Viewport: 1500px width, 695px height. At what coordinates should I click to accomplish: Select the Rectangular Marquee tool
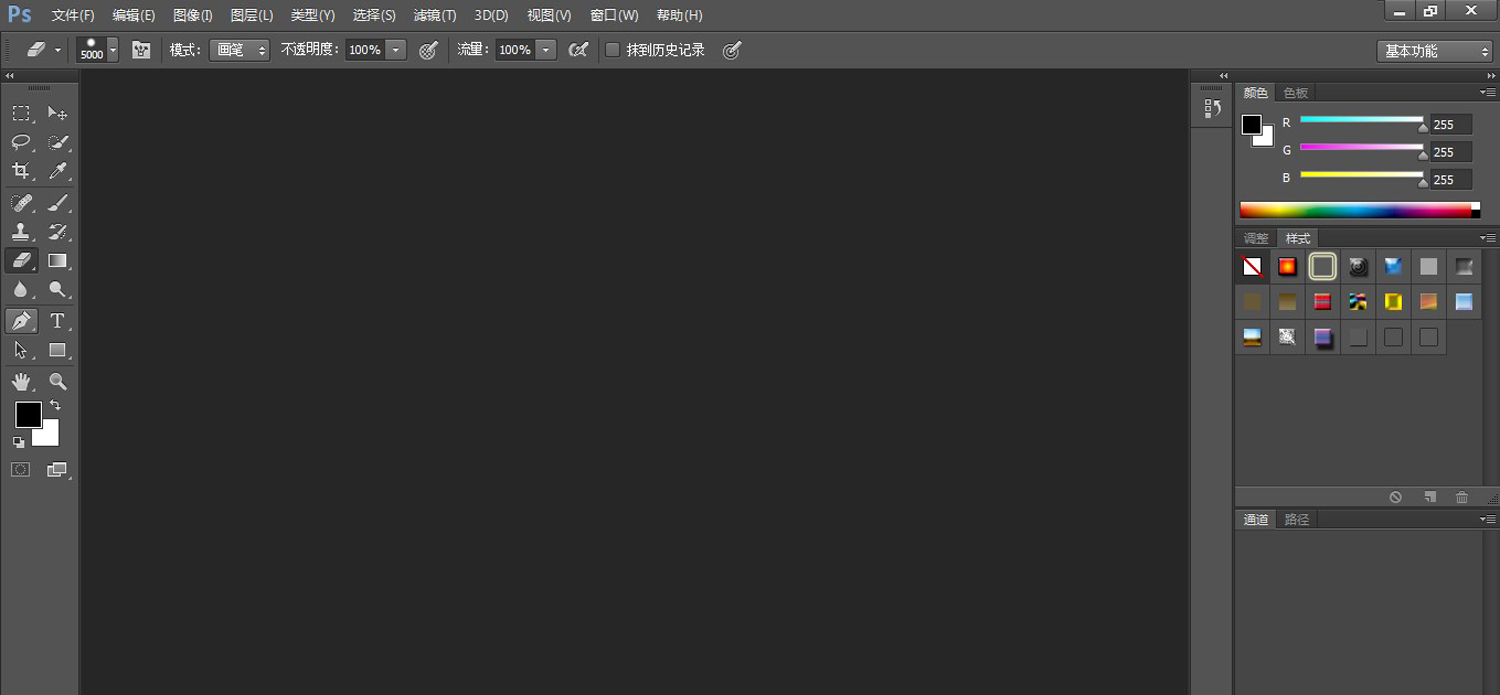[21, 113]
